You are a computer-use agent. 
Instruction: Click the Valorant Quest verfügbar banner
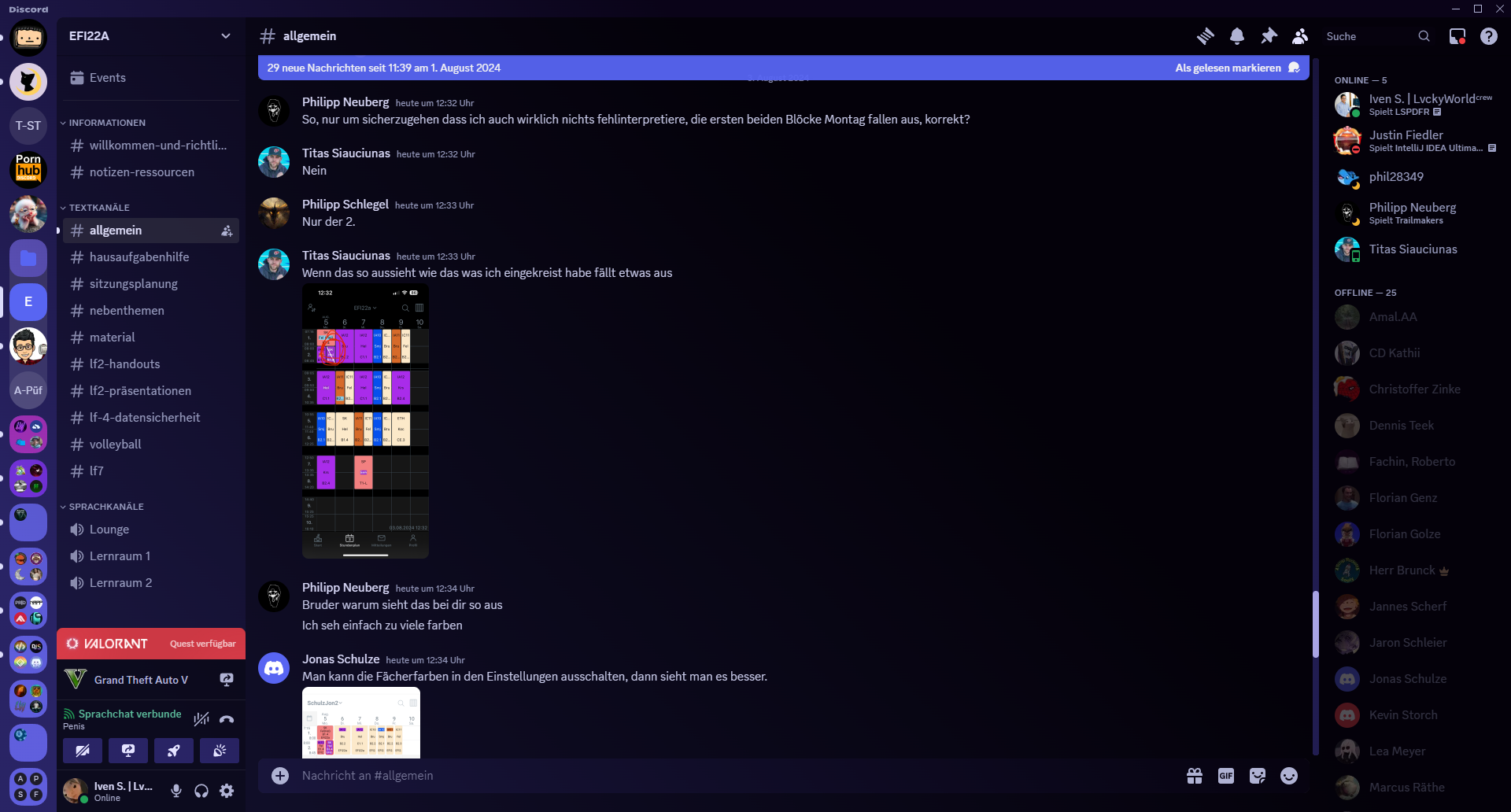tap(151, 644)
